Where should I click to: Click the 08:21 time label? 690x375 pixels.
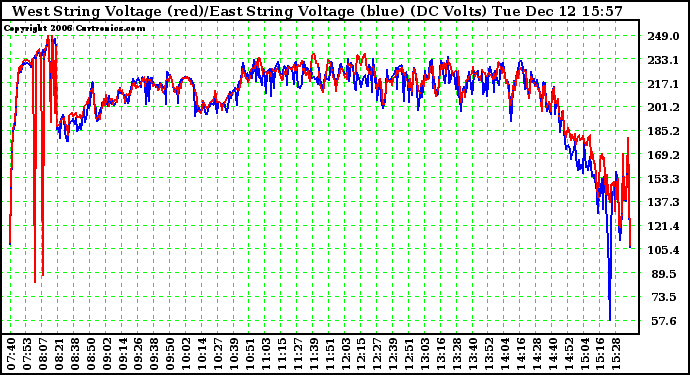pos(59,354)
